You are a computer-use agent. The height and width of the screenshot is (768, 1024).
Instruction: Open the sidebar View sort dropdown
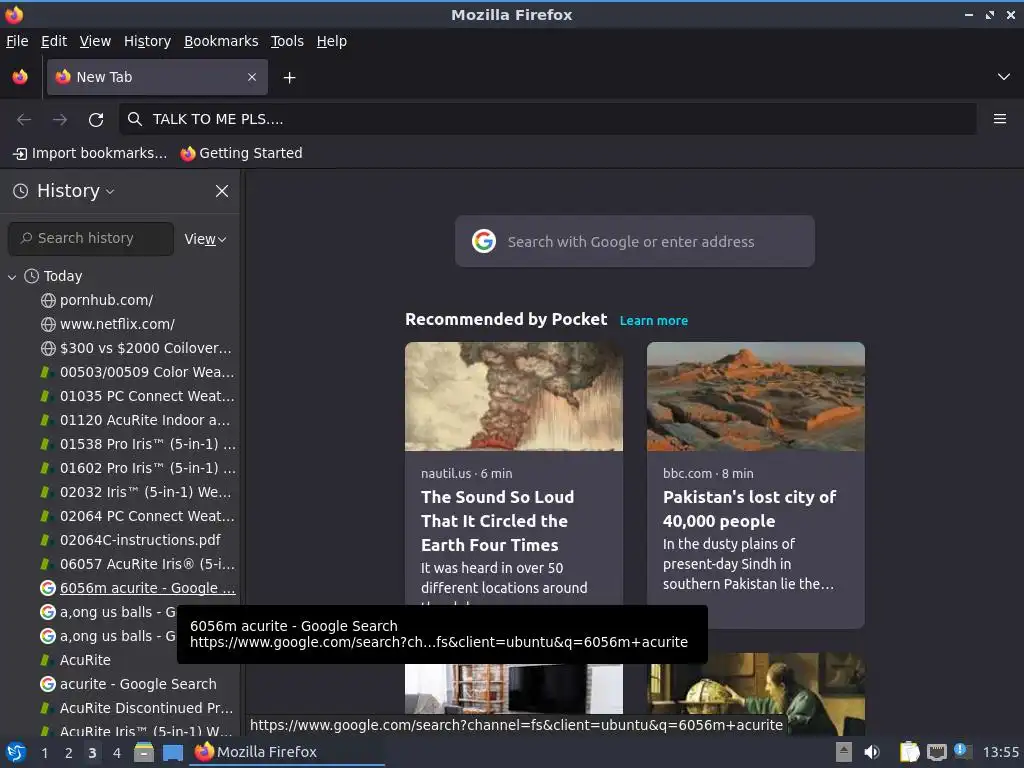205,239
